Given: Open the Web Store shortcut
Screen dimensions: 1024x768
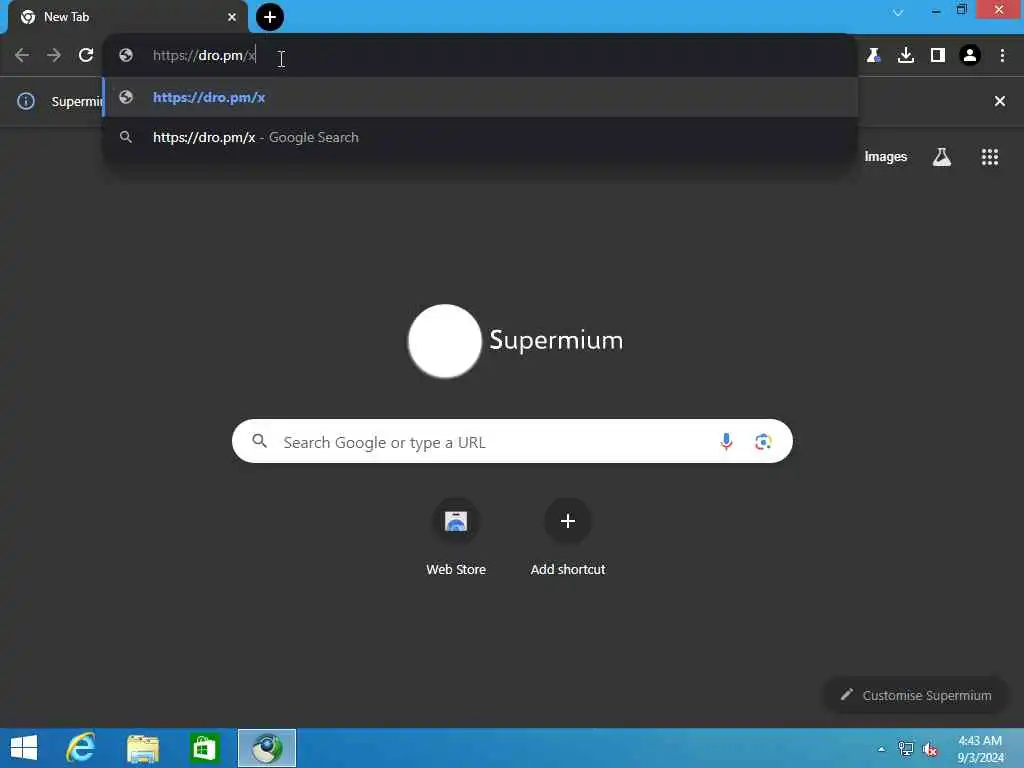Looking at the screenshot, I should click(x=456, y=537).
